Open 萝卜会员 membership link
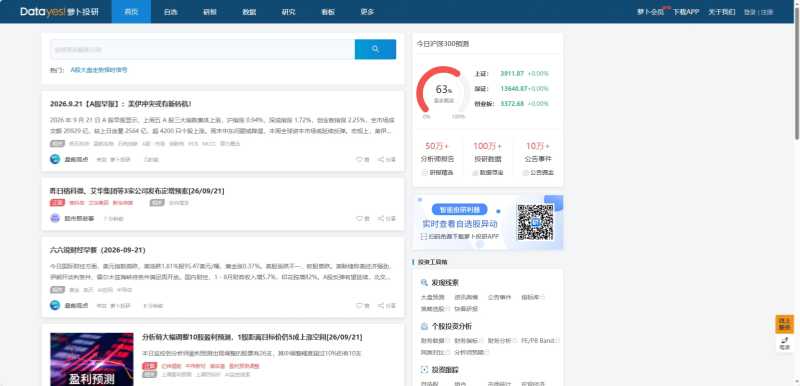Viewport: 800px width, 386px height. pyautogui.click(x=651, y=12)
